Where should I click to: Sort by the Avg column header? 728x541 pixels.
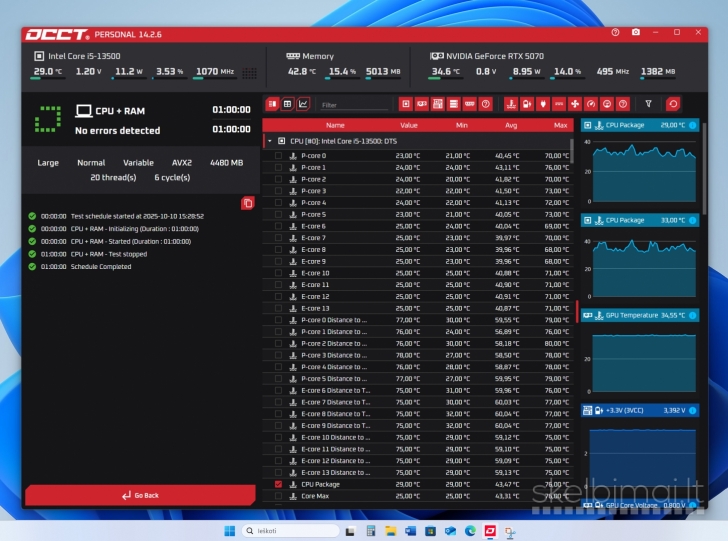(x=511, y=125)
